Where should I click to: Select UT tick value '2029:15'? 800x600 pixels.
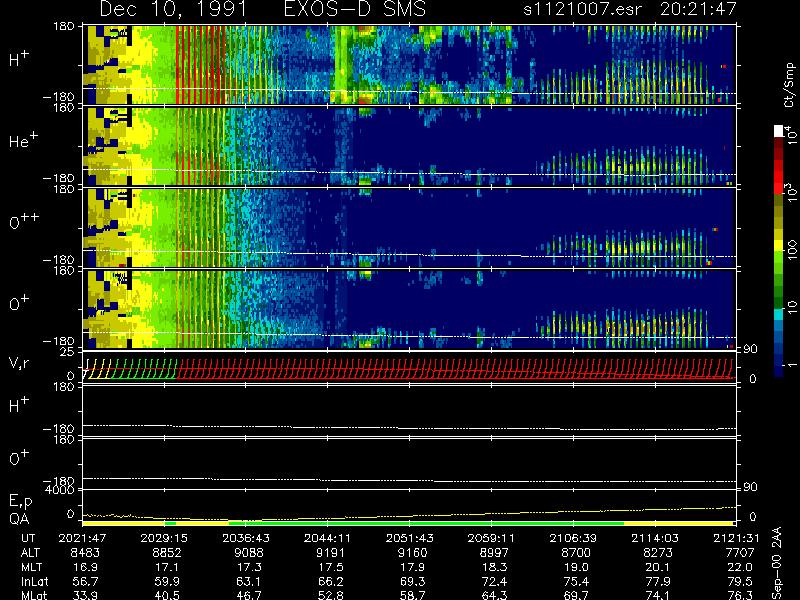click(164, 538)
